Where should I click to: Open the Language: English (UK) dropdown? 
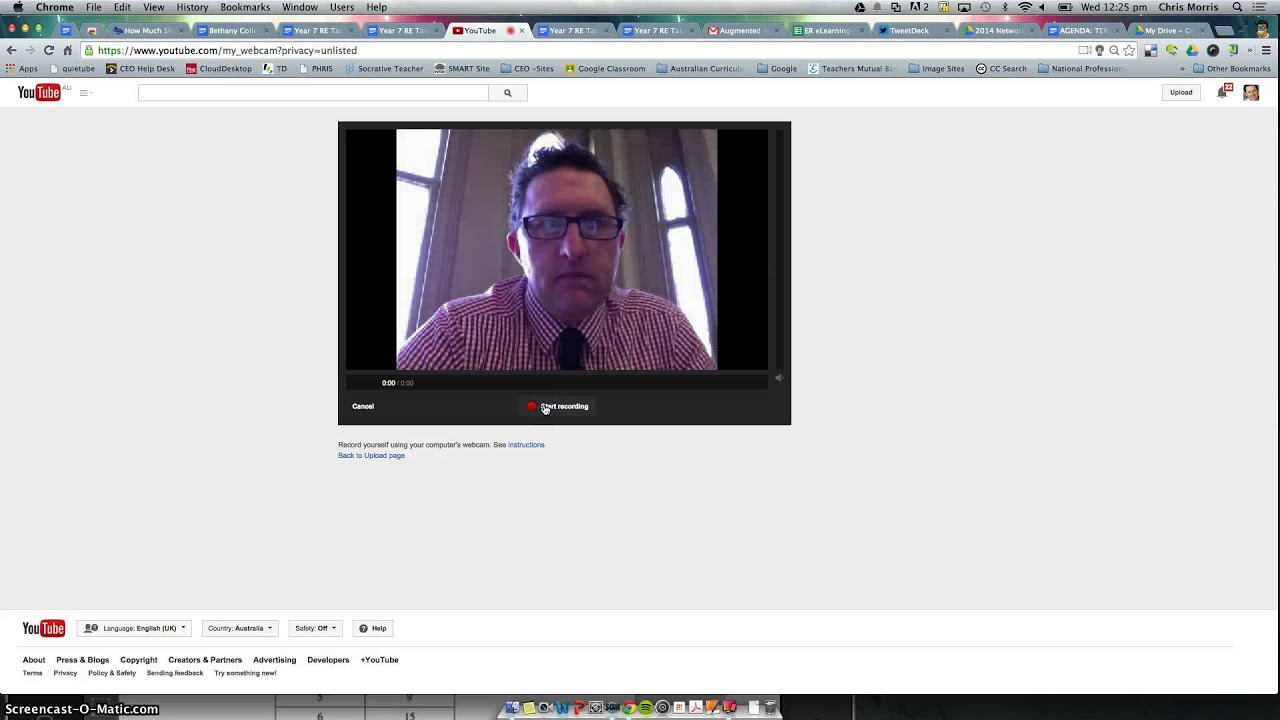click(134, 628)
